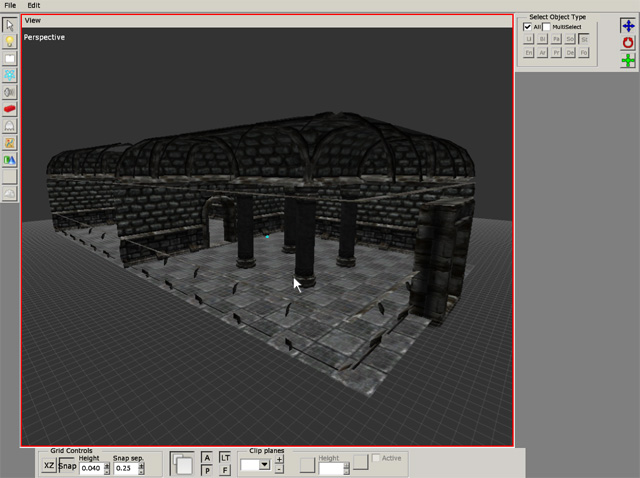Choose the light bulb tool
The image size is (640, 478).
[x=9, y=42]
